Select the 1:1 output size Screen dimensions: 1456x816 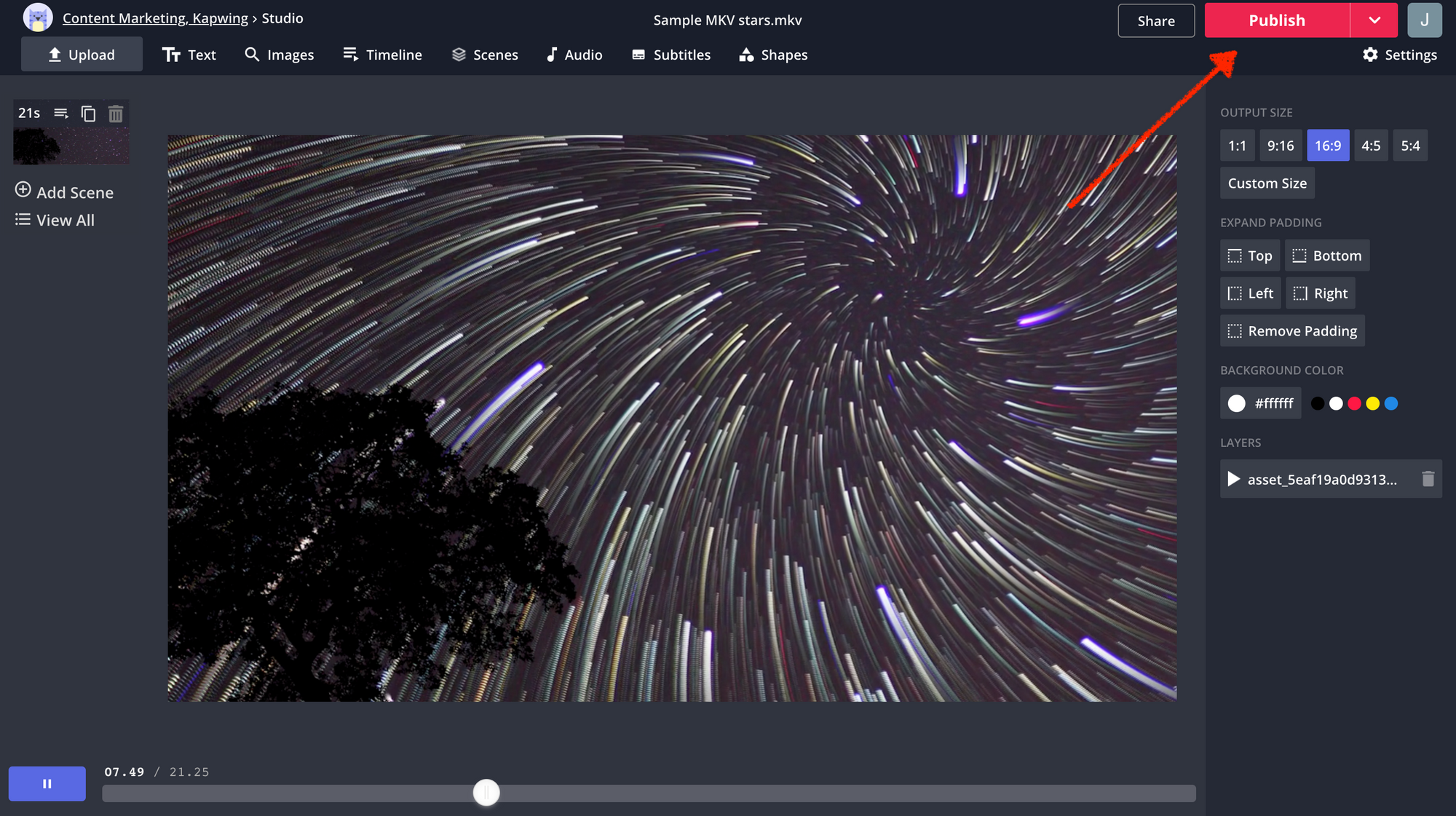[1237, 146]
